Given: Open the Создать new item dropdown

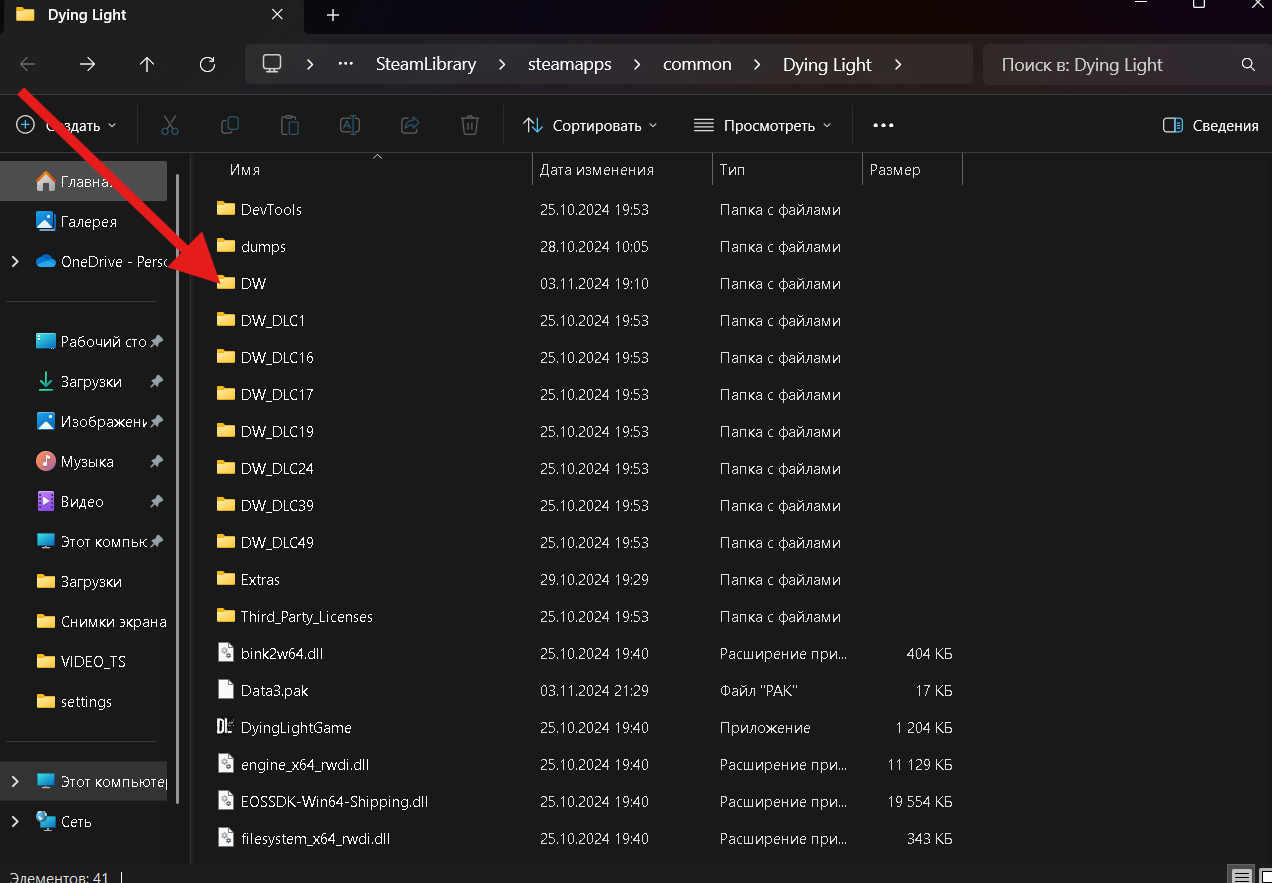Looking at the screenshot, I should pyautogui.click(x=66, y=125).
